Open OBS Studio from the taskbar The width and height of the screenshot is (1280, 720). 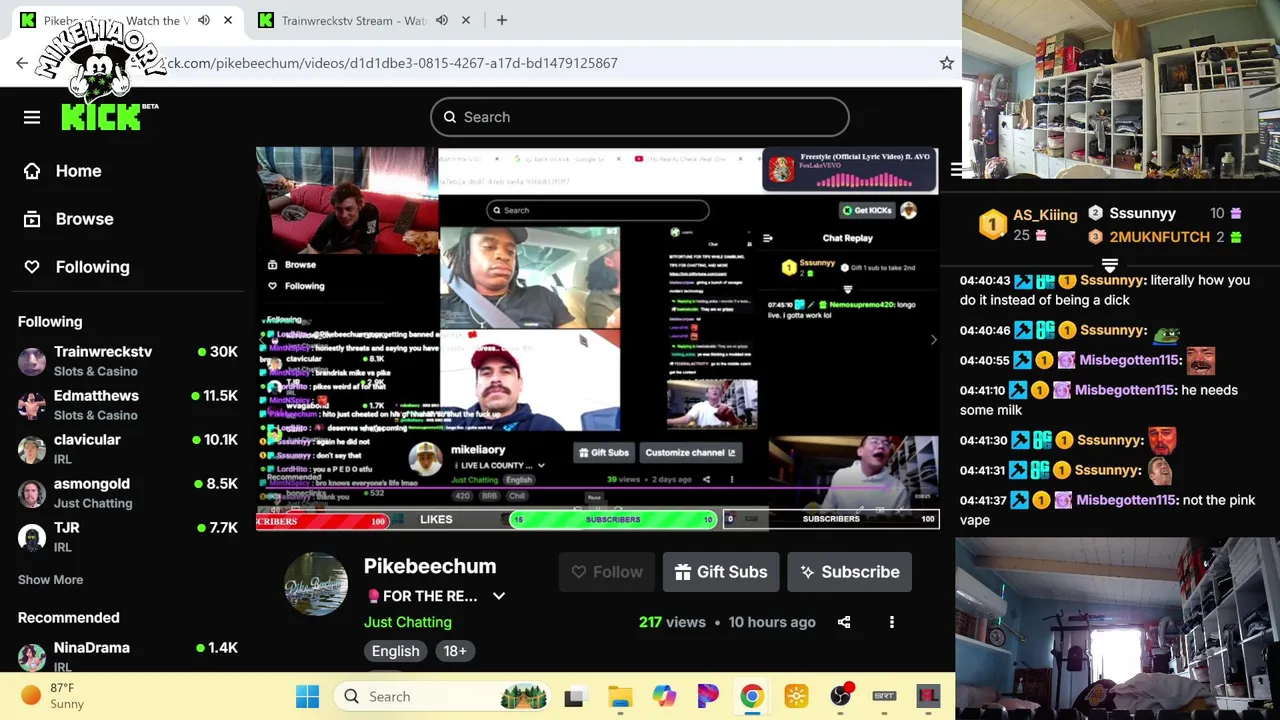click(840, 696)
